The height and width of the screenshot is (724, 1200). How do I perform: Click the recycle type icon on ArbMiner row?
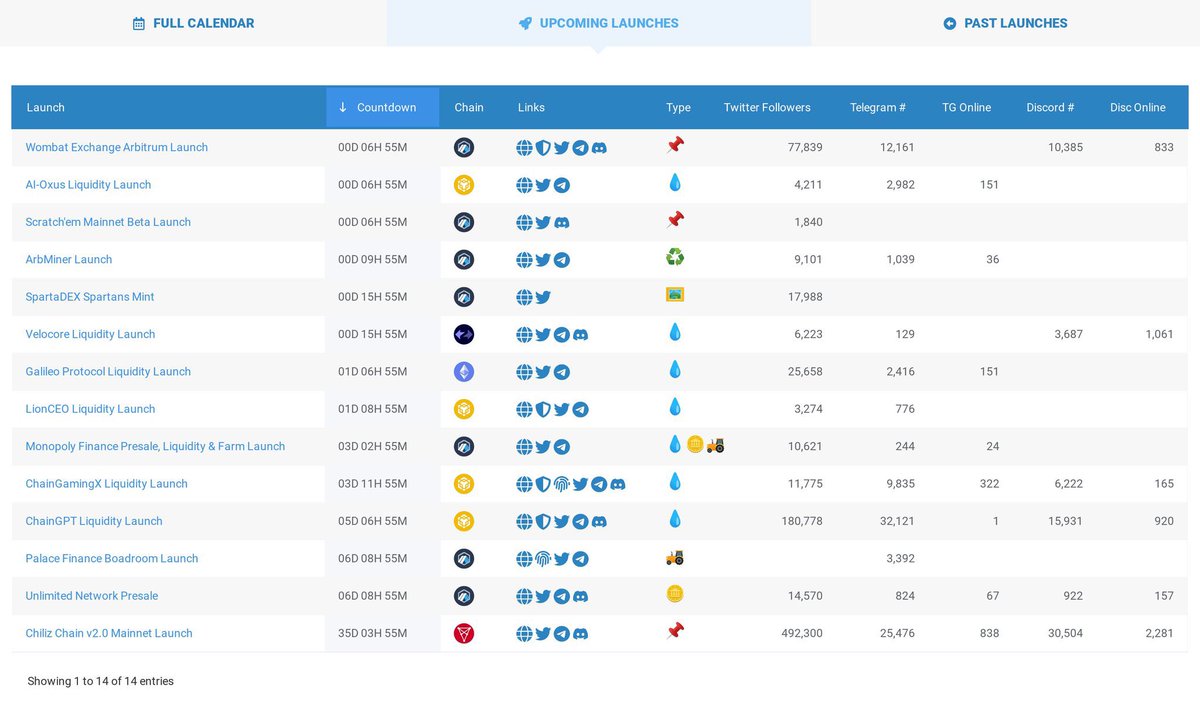(675, 257)
